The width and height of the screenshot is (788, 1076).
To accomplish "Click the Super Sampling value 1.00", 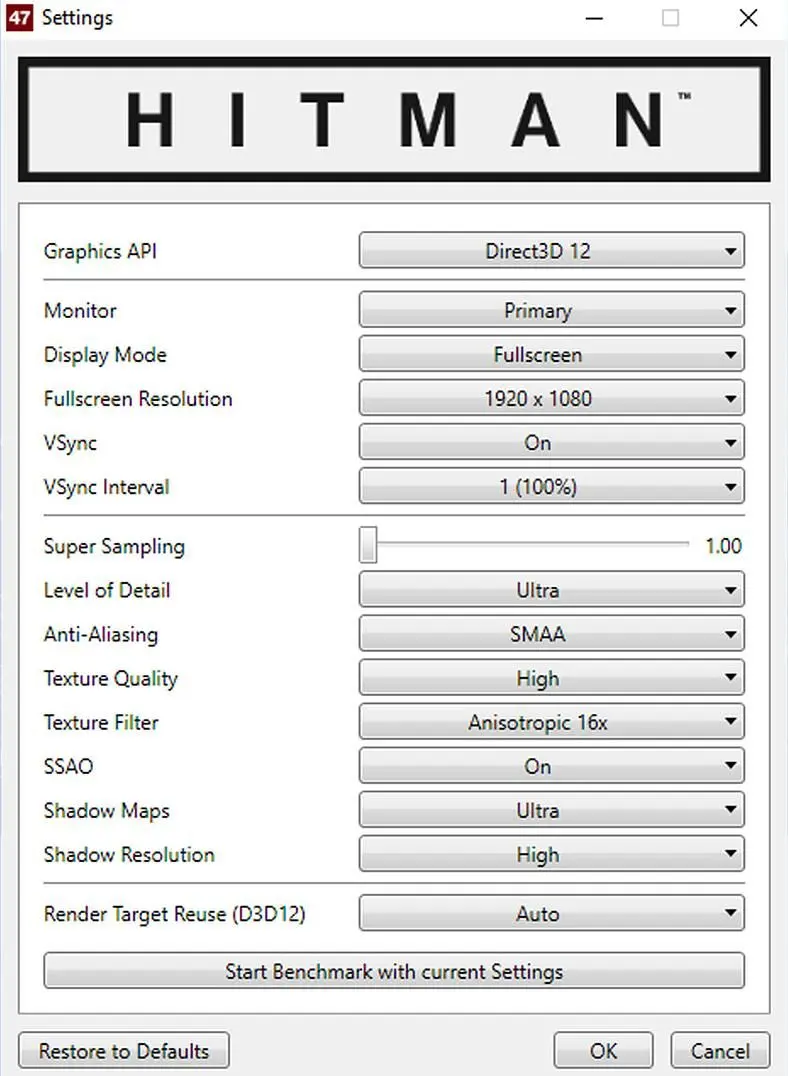I will (x=723, y=546).
